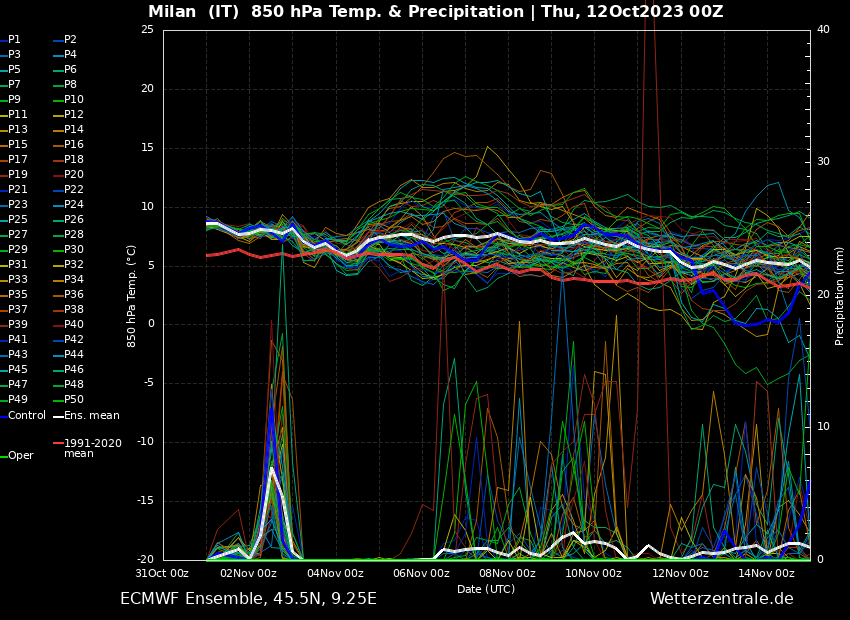Click the blue Control line color swatch
Screen dimensions: 850x620
point(3,416)
